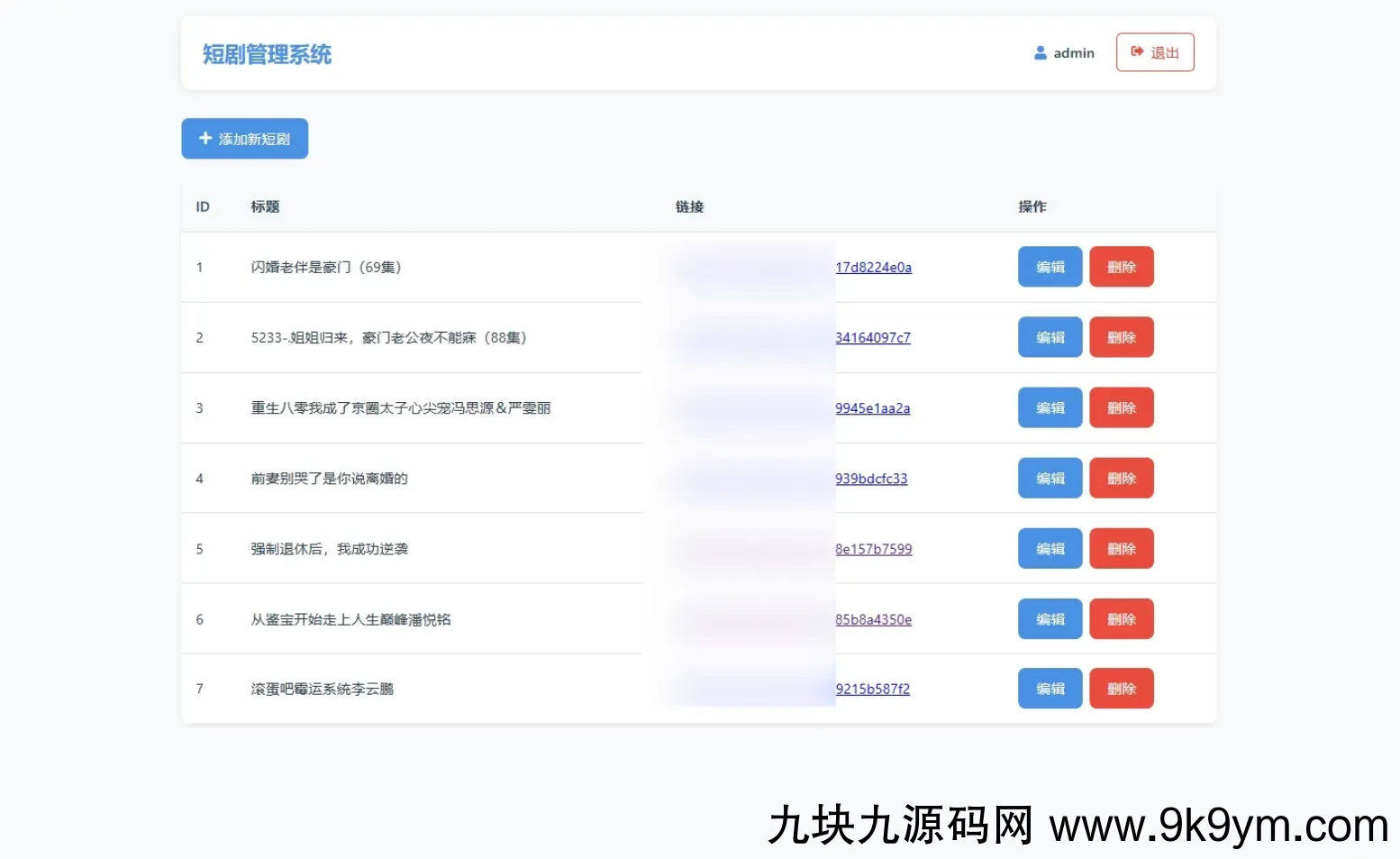Edit the drama 滚蛋吧霉运系统李云鹏
This screenshot has height=859, width=1400.
[x=1050, y=689]
